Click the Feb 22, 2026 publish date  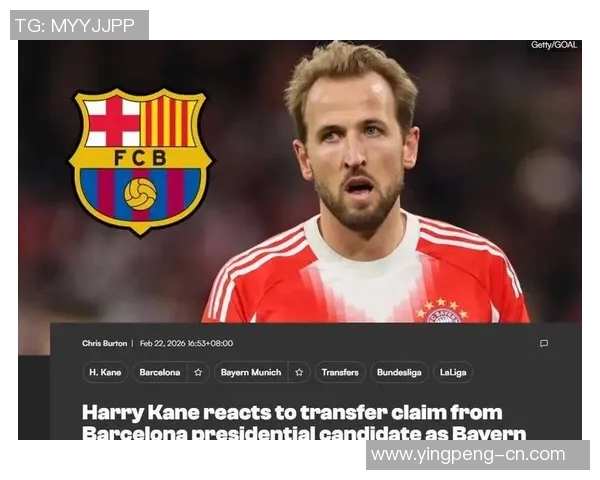[186, 343]
